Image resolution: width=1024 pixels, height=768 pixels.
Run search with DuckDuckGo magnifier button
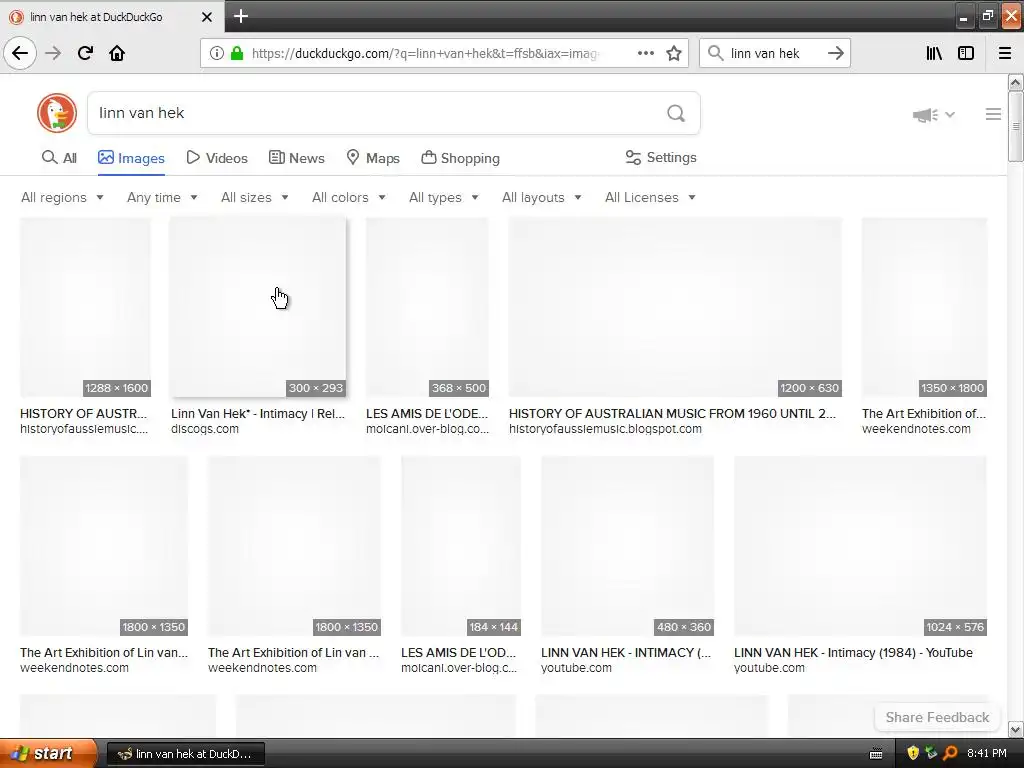(x=676, y=114)
